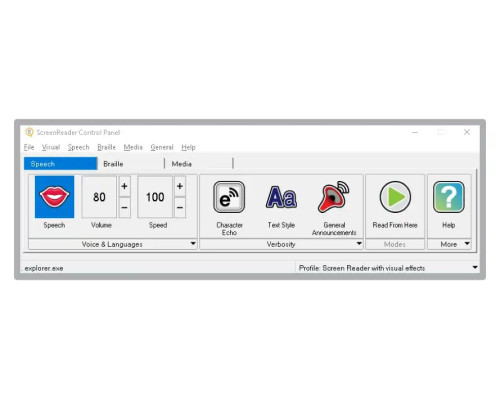Screen dimensions: 500x400
Task: Open the Speech menu in menu bar
Action: click(x=78, y=147)
